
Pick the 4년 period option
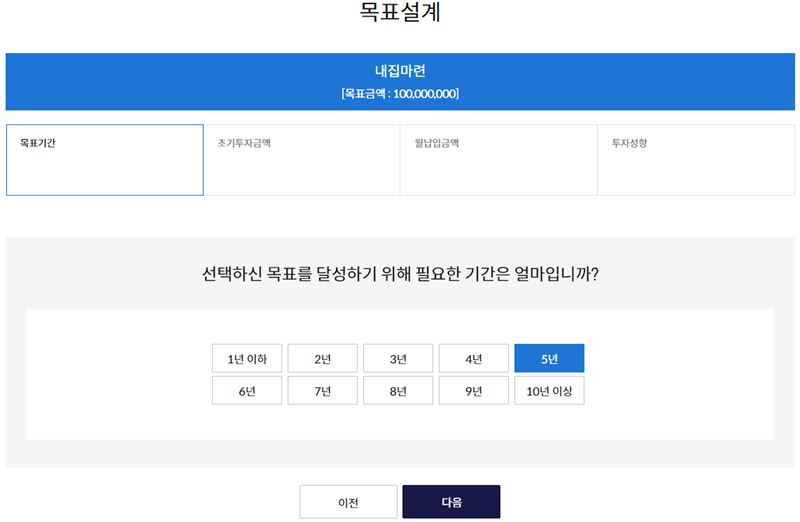(x=473, y=358)
